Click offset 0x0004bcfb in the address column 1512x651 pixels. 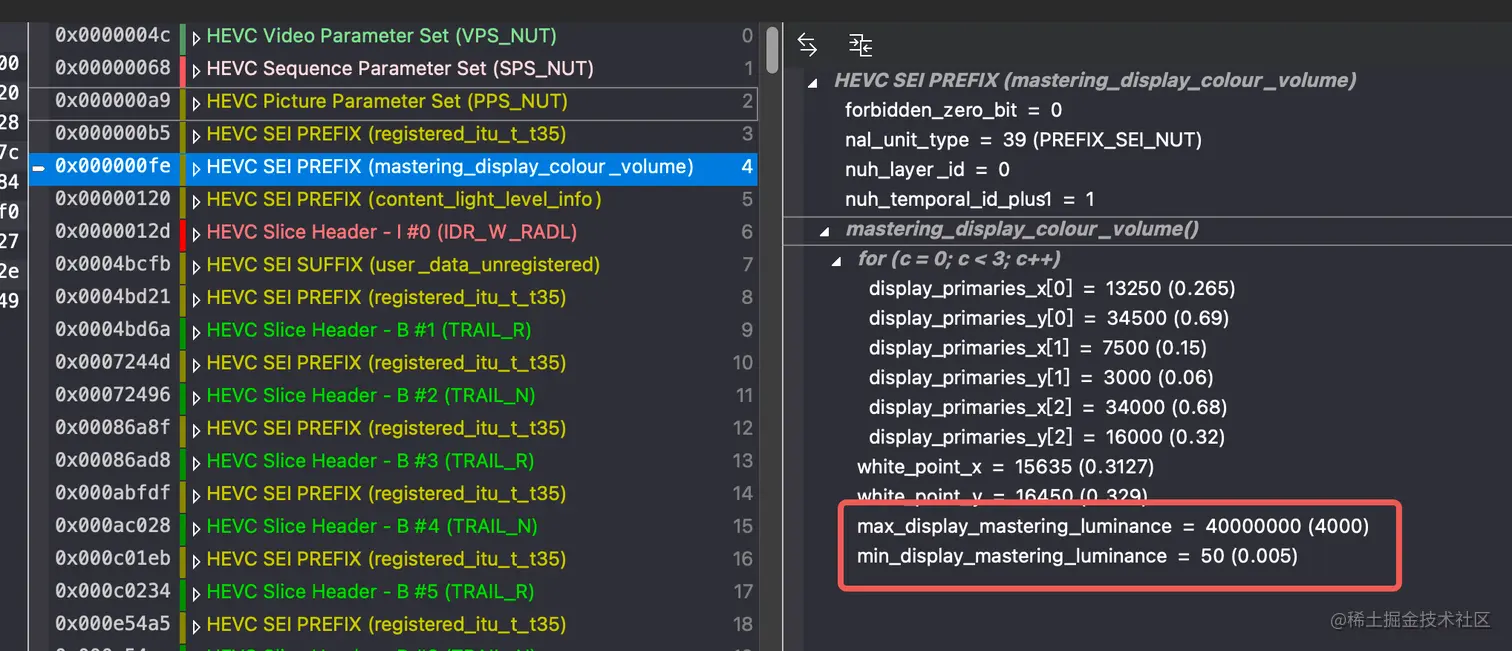click(112, 266)
